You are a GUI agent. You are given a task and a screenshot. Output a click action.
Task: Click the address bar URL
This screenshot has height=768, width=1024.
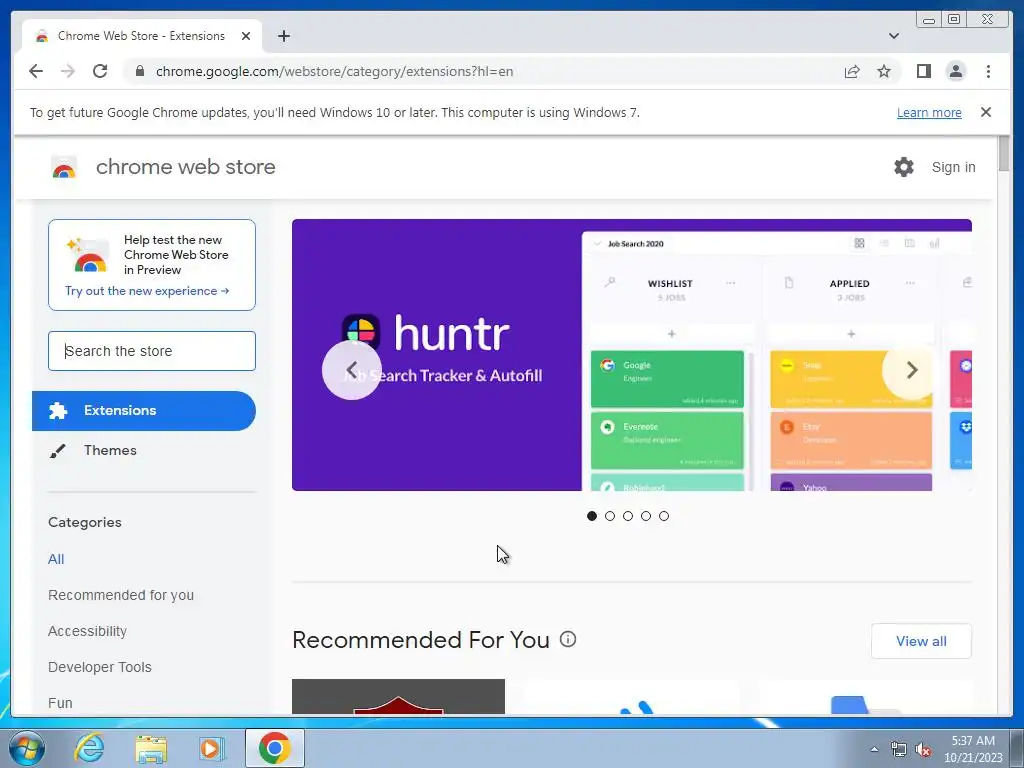(334, 71)
